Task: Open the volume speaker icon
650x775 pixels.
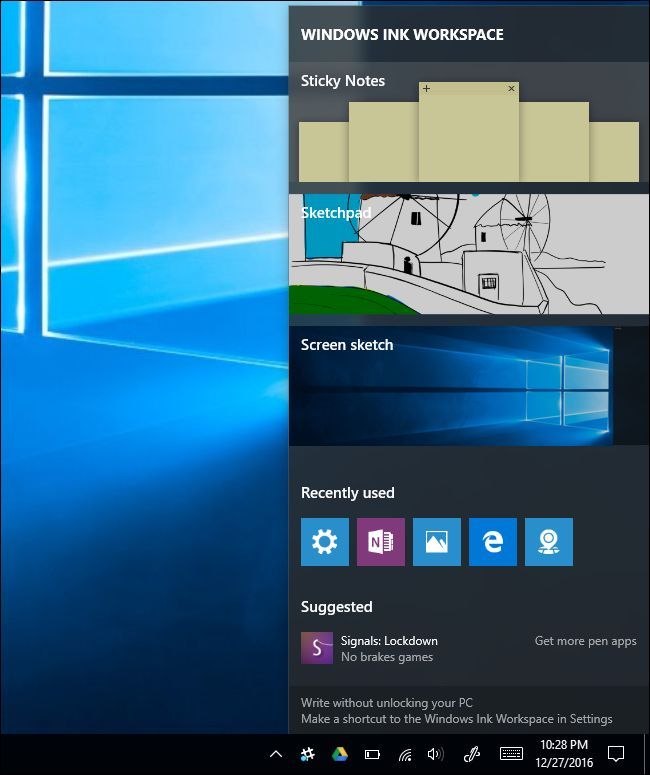Action: point(435,754)
